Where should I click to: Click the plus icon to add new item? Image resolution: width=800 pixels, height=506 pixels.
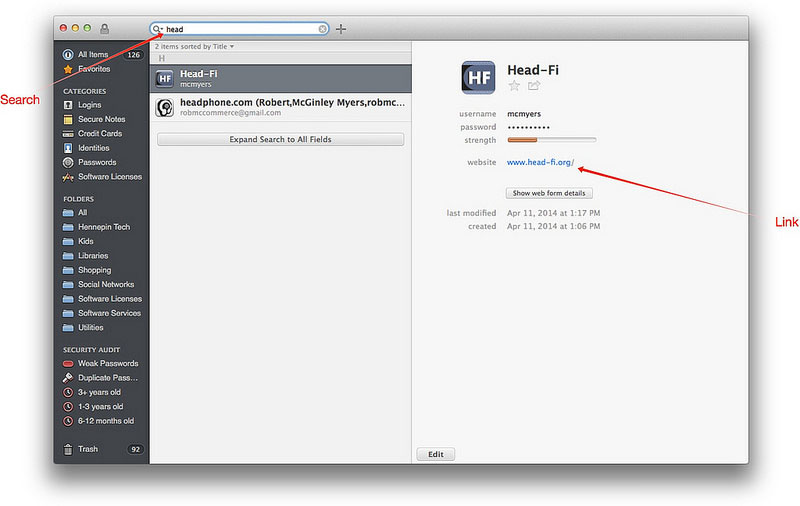coord(341,29)
